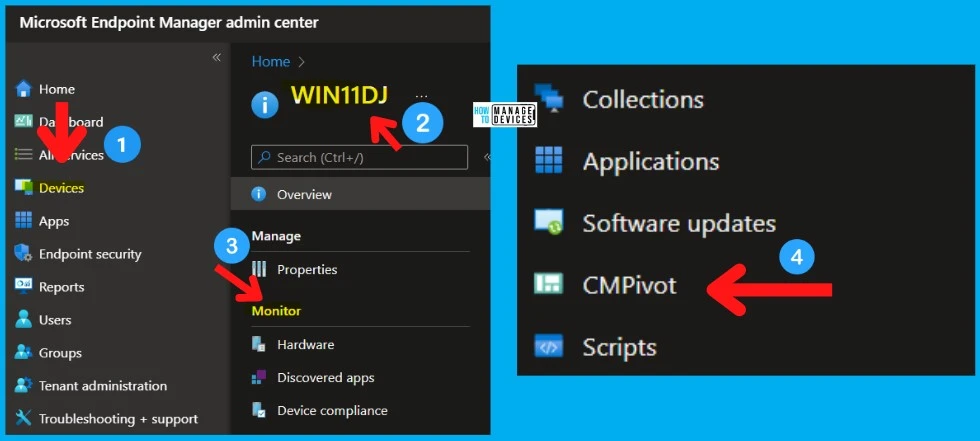The image size is (980, 441).
Task: Click the Endpoint security shield icon
Action: click(23, 254)
